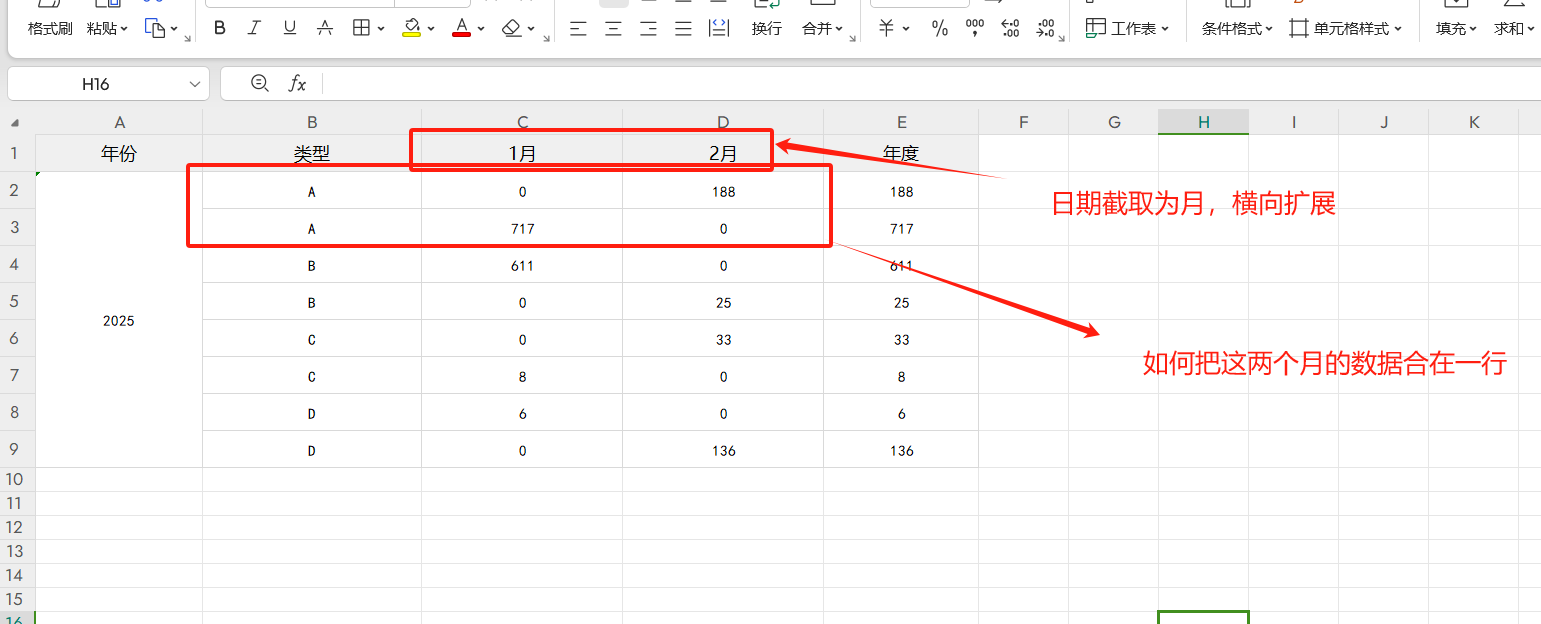Add thousands separator number style
This screenshot has width=1541, height=624.
click(975, 29)
